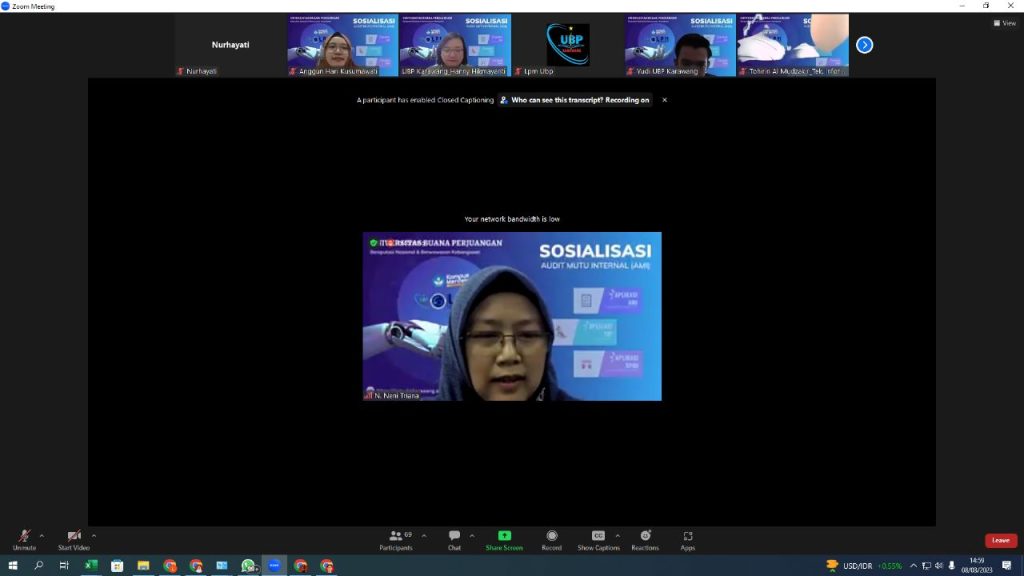Show next participants with the blue arrow

(x=865, y=45)
